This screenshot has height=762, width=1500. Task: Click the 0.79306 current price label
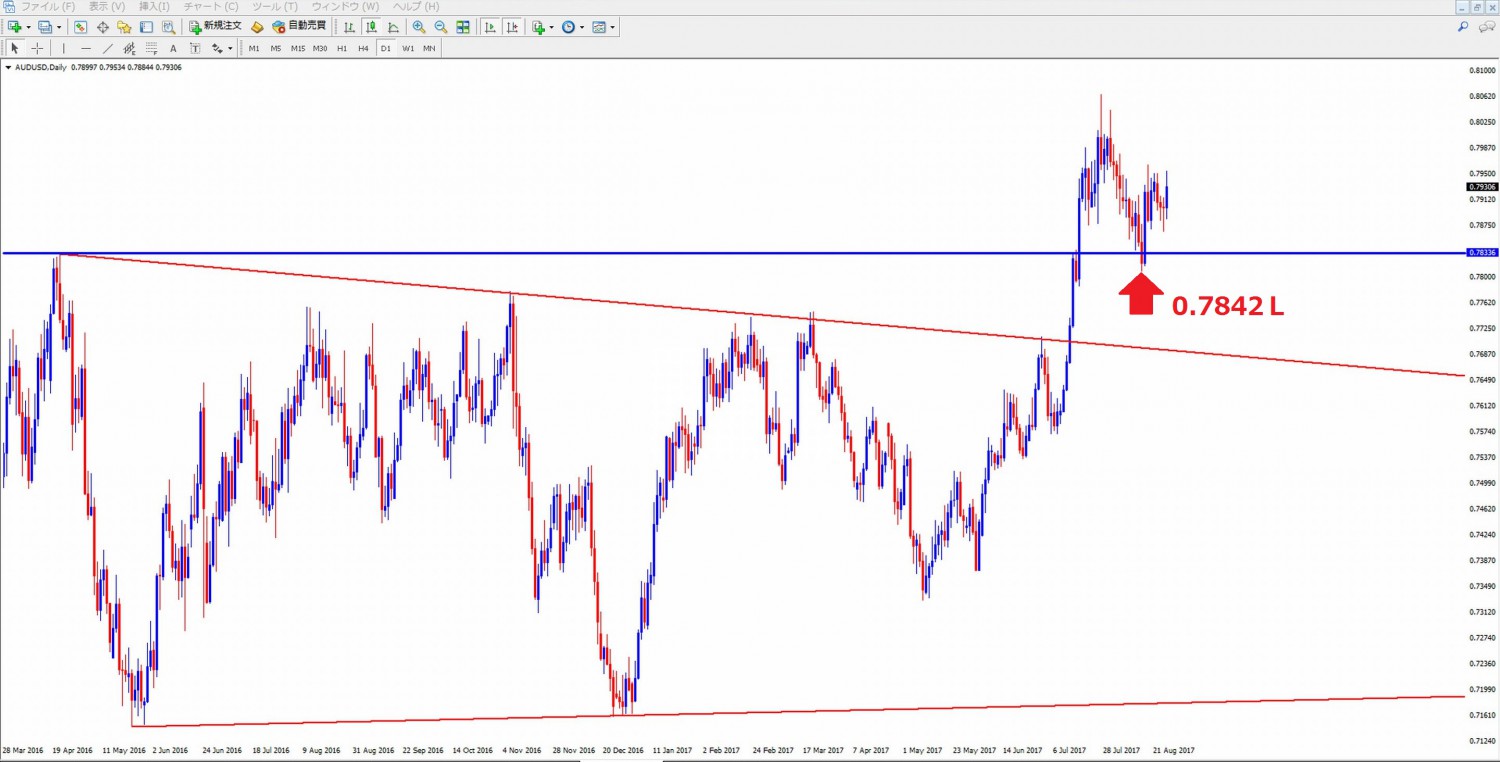[1482, 187]
